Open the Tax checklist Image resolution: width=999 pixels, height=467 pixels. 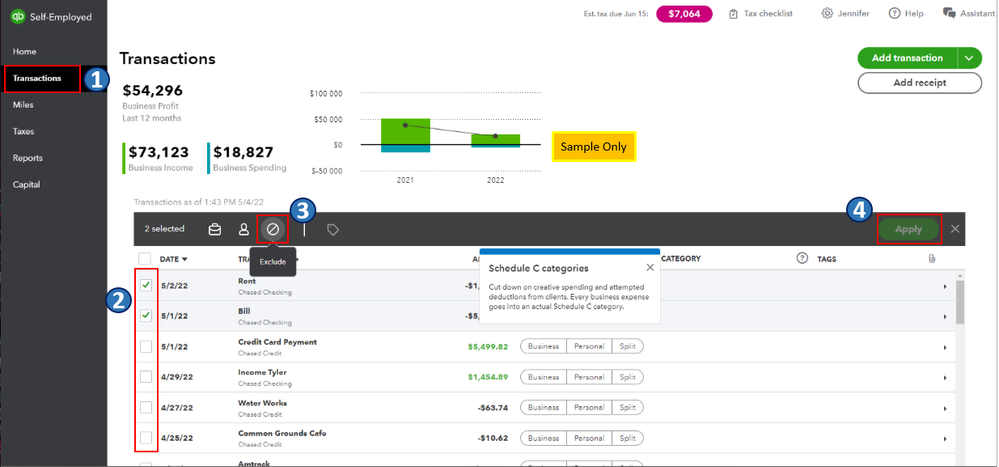(761, 13)
